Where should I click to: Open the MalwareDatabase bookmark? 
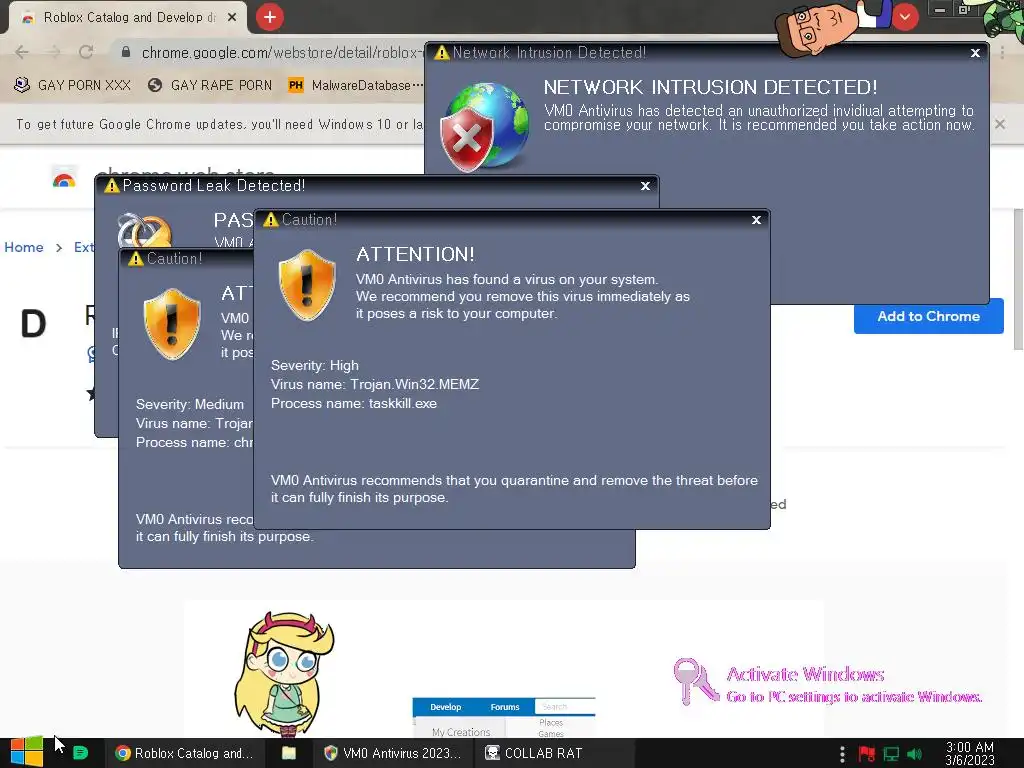tap(355, 85)
